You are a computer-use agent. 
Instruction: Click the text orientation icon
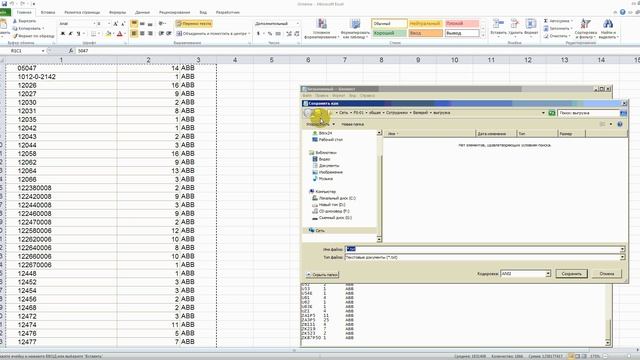[162, 24]
